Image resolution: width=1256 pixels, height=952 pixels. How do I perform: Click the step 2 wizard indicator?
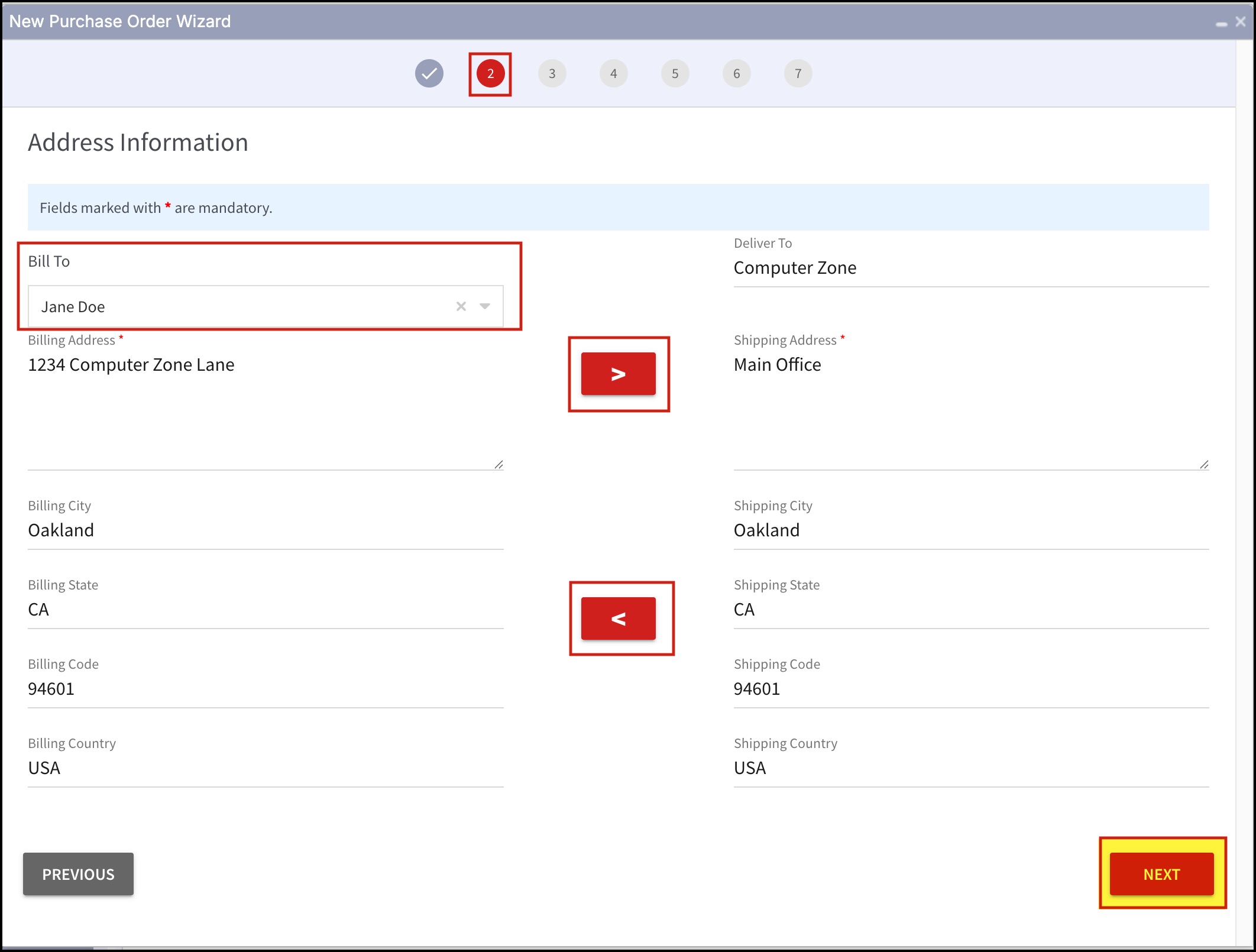[490, 73]
